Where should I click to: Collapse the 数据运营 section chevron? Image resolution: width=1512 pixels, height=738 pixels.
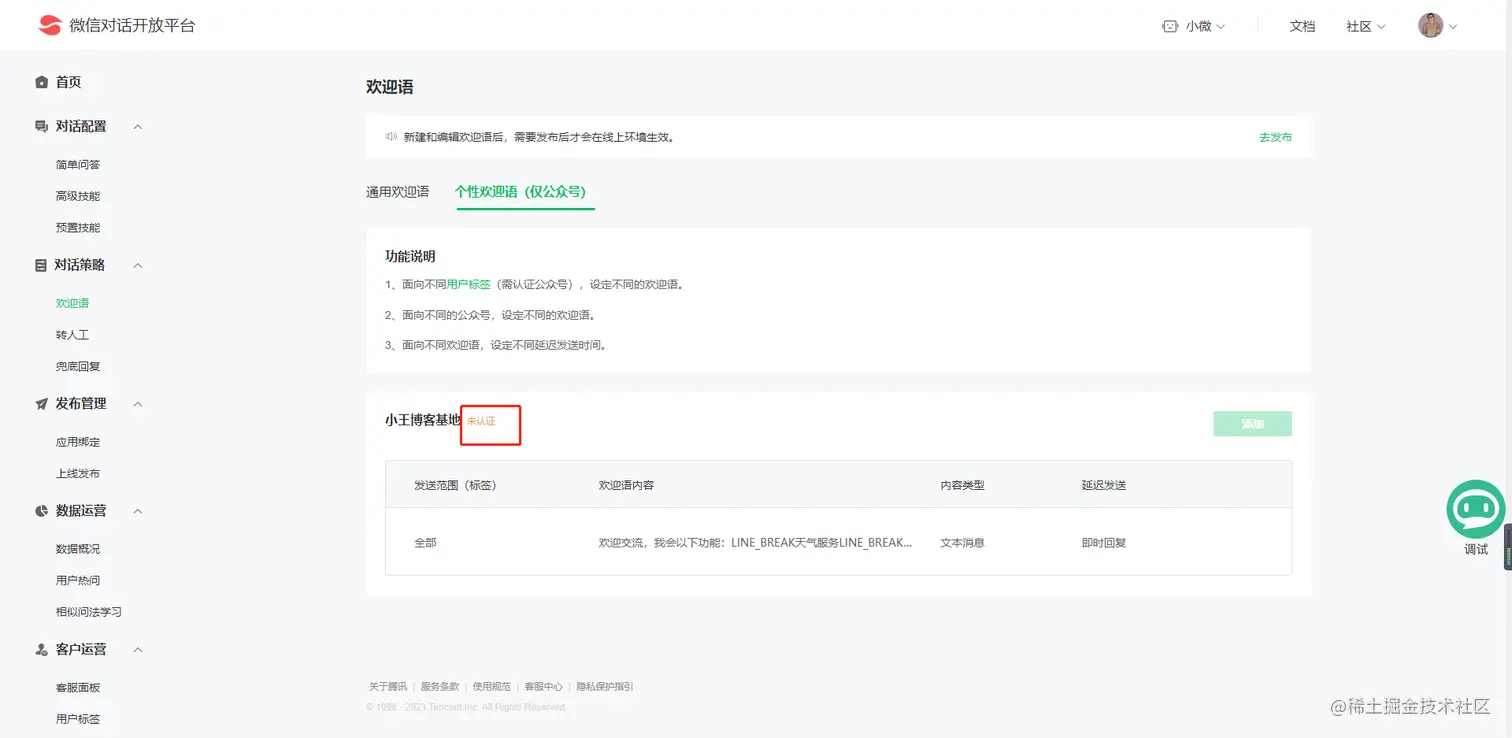tap(137, 511)
